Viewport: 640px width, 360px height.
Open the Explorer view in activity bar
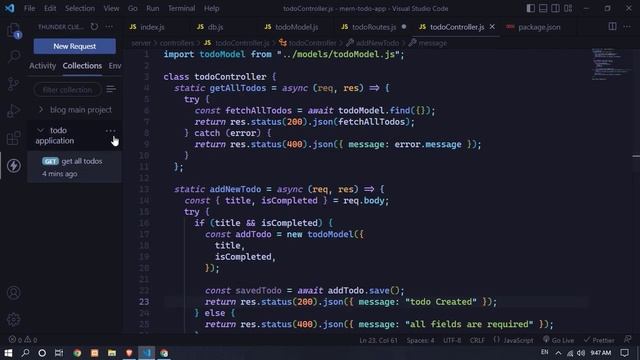coord(13,30)
